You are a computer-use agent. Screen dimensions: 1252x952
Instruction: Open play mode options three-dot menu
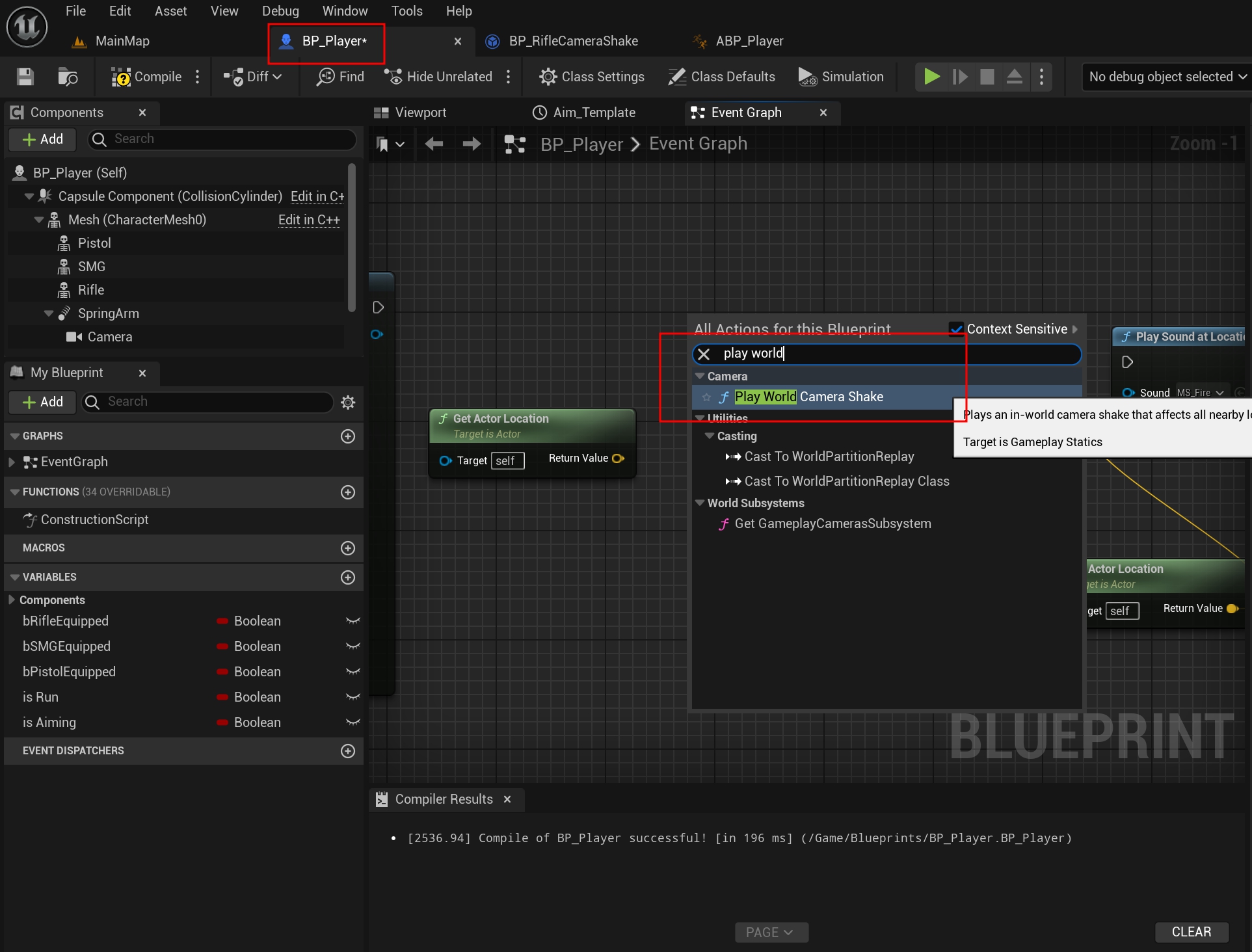pos(1041,77)
